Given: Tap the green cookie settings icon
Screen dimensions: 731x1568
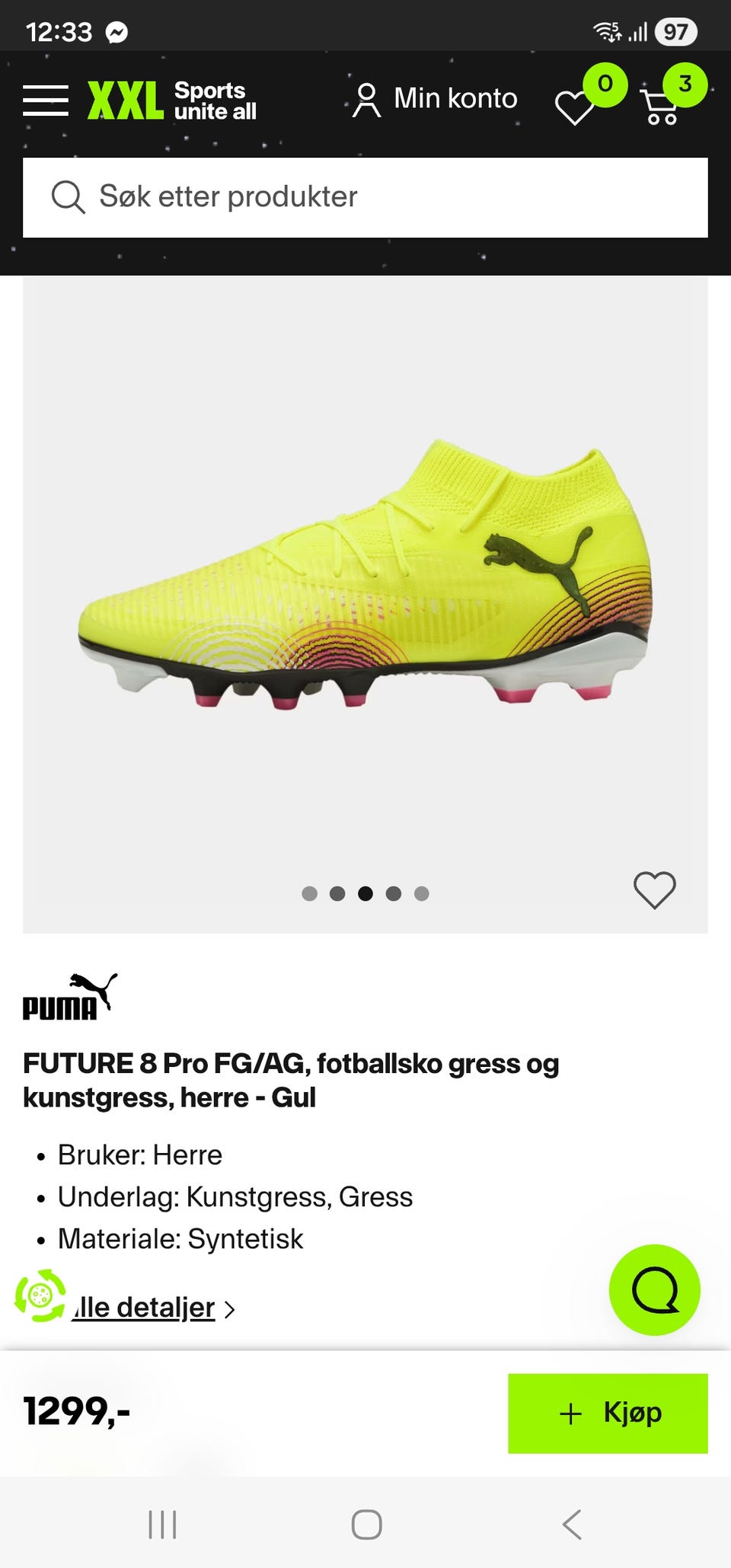Looking at the screenshot, I should tap(40, 1295).
